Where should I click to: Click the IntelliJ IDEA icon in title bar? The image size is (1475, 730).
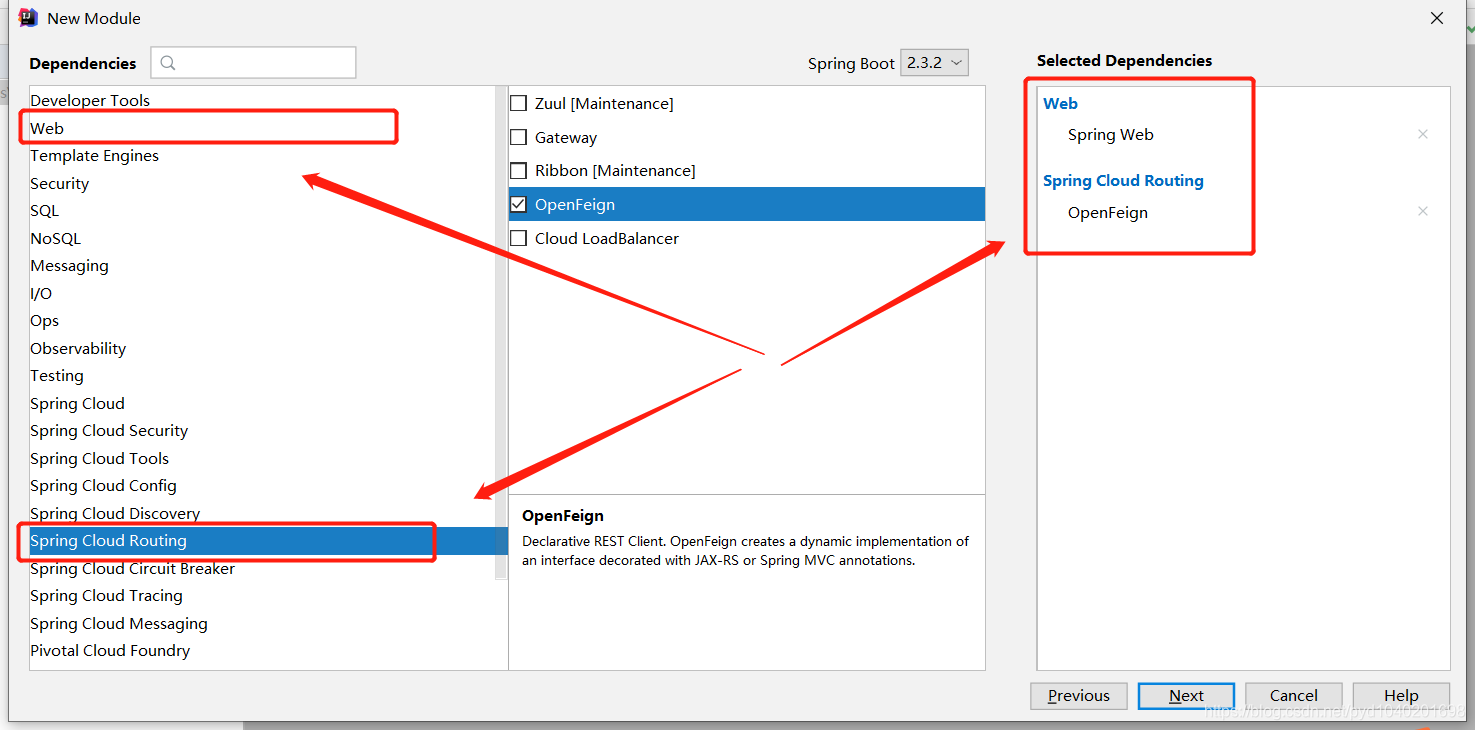coord(28,18)
